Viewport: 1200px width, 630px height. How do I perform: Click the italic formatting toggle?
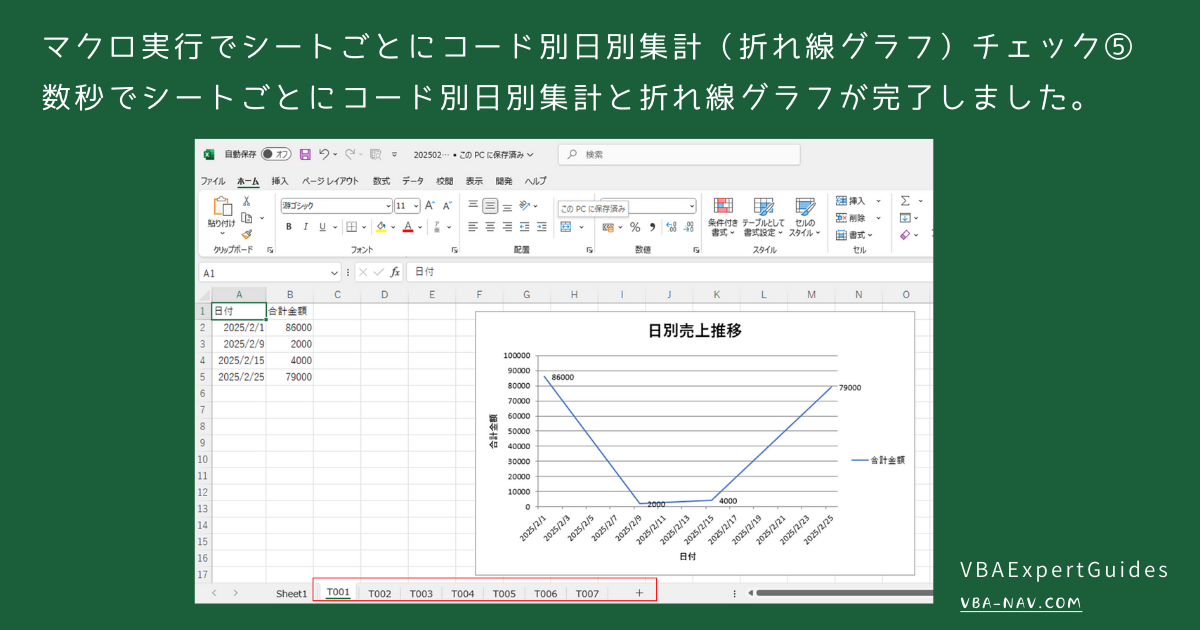click(x=305, y=227)
